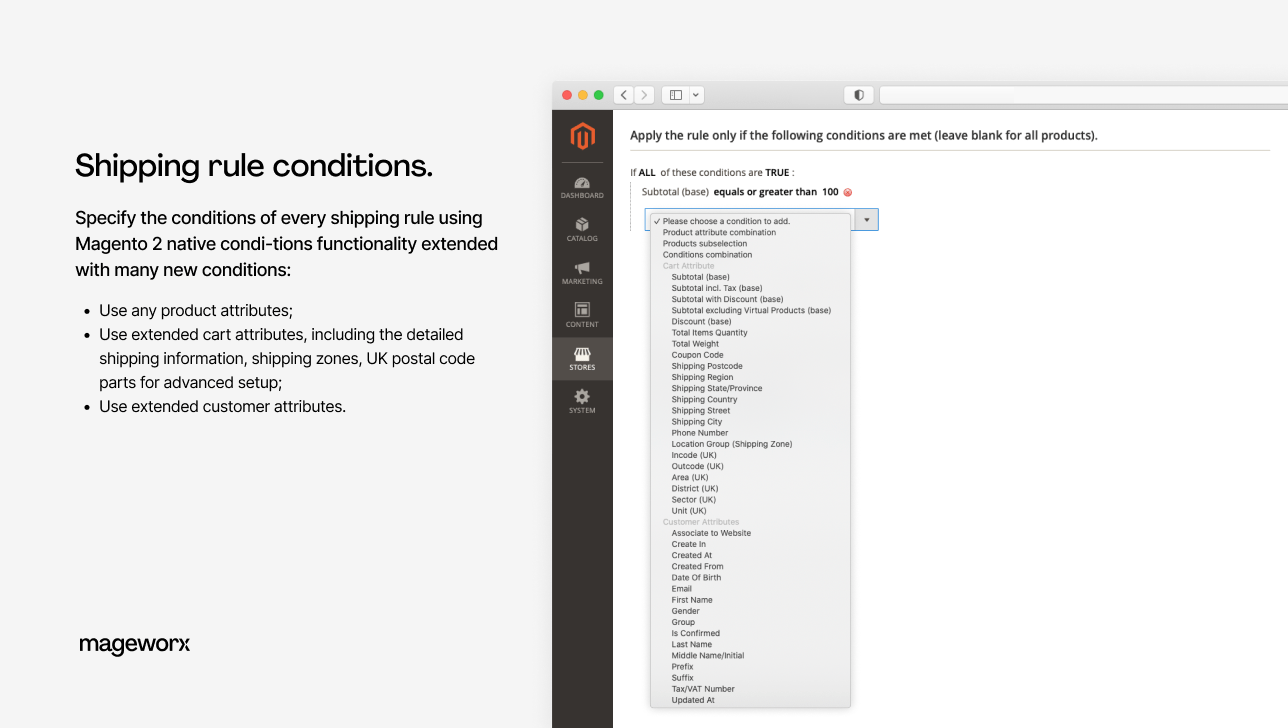Open the System settings gear in the sidebar

pos(582,400)
